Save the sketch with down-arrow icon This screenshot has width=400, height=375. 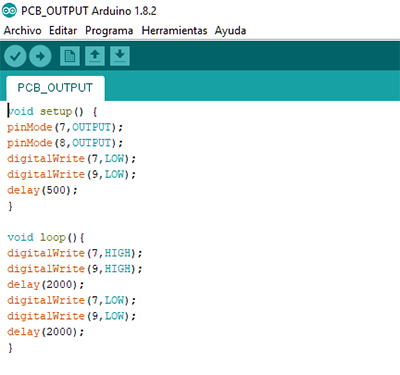pyautogui.click(x=120, y=56)
